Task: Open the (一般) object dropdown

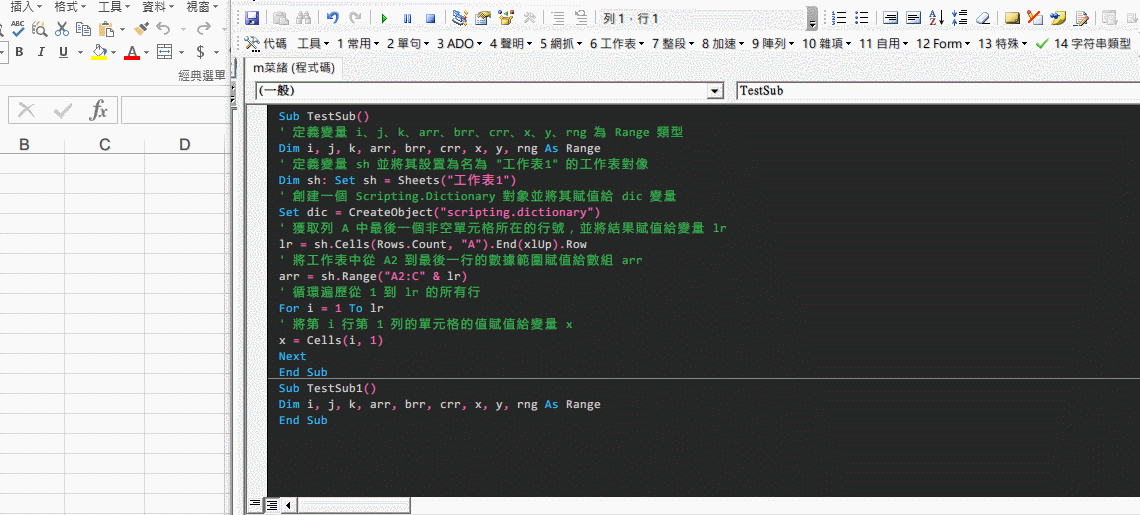Action: coord(716,91)
